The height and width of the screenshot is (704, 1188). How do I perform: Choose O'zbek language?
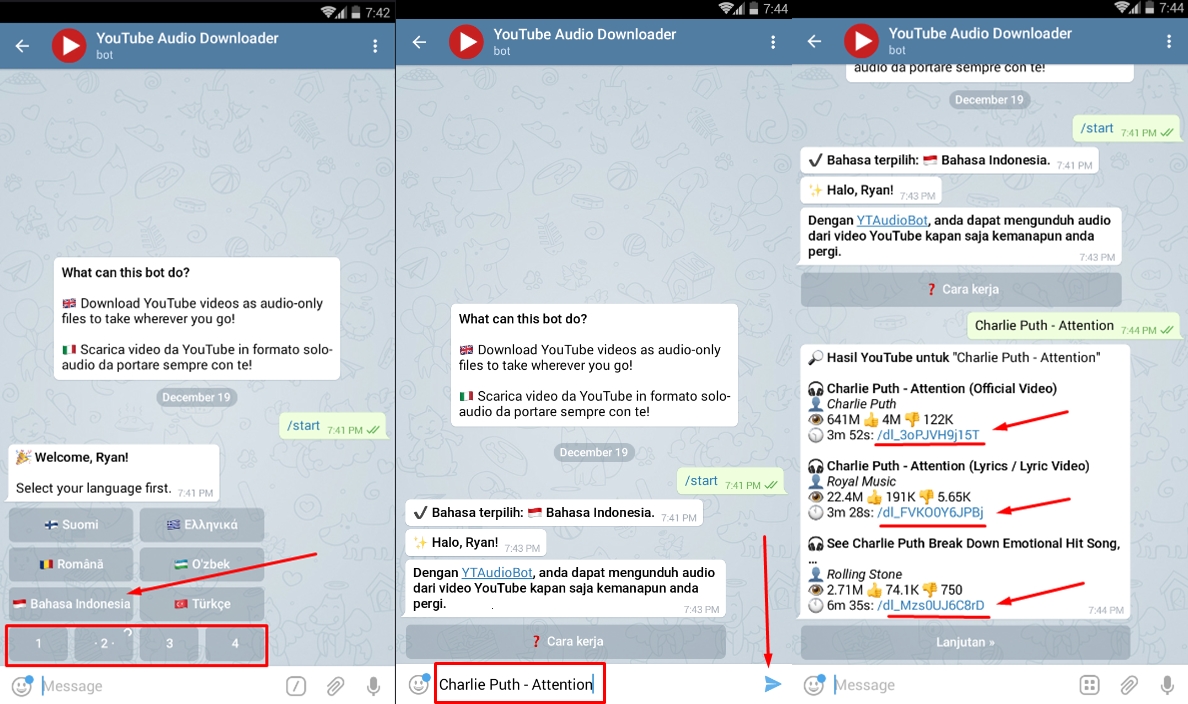coord(202,564)
